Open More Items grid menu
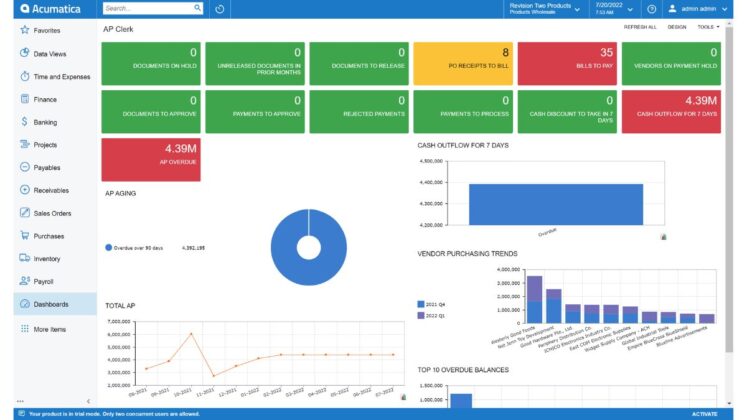The image size is (747, 420). coord(49,328)
